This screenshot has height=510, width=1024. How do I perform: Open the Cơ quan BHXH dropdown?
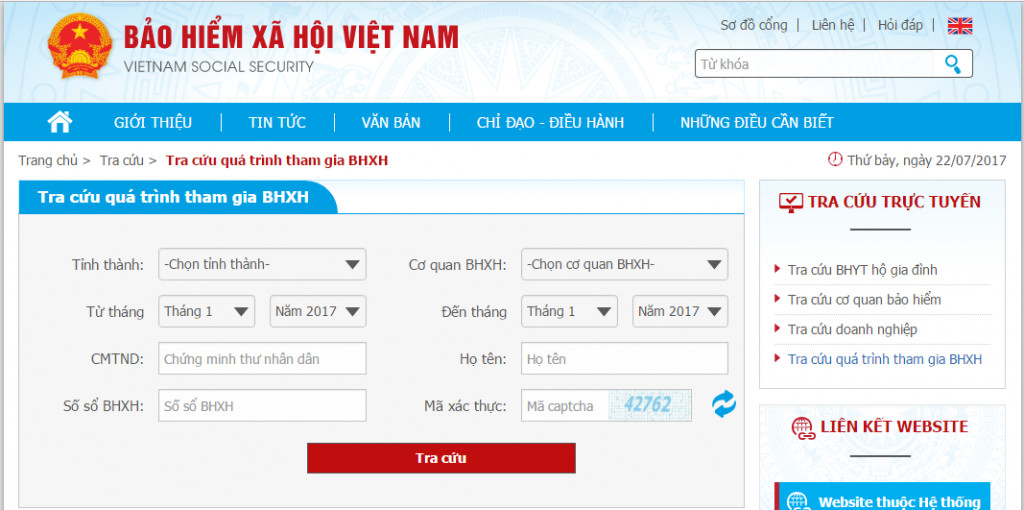point(624,264)
